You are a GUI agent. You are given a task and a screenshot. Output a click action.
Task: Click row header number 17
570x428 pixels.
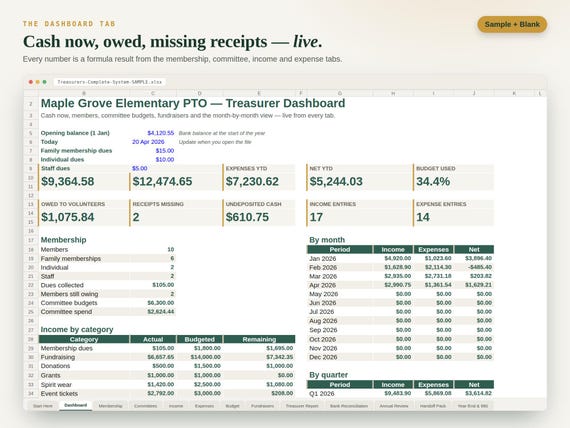(x=31, y=240)
